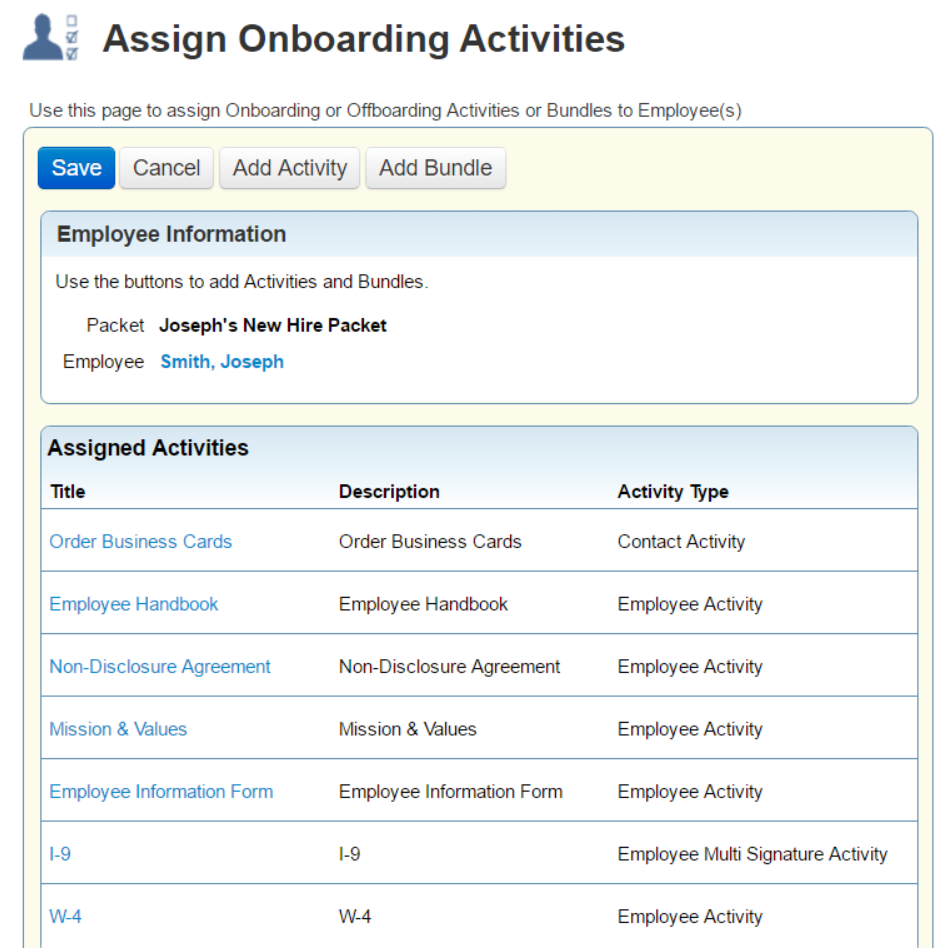This screenshot has height=948, width=943.
Task: Click the Assigned Activities section header
Action: 148,448
